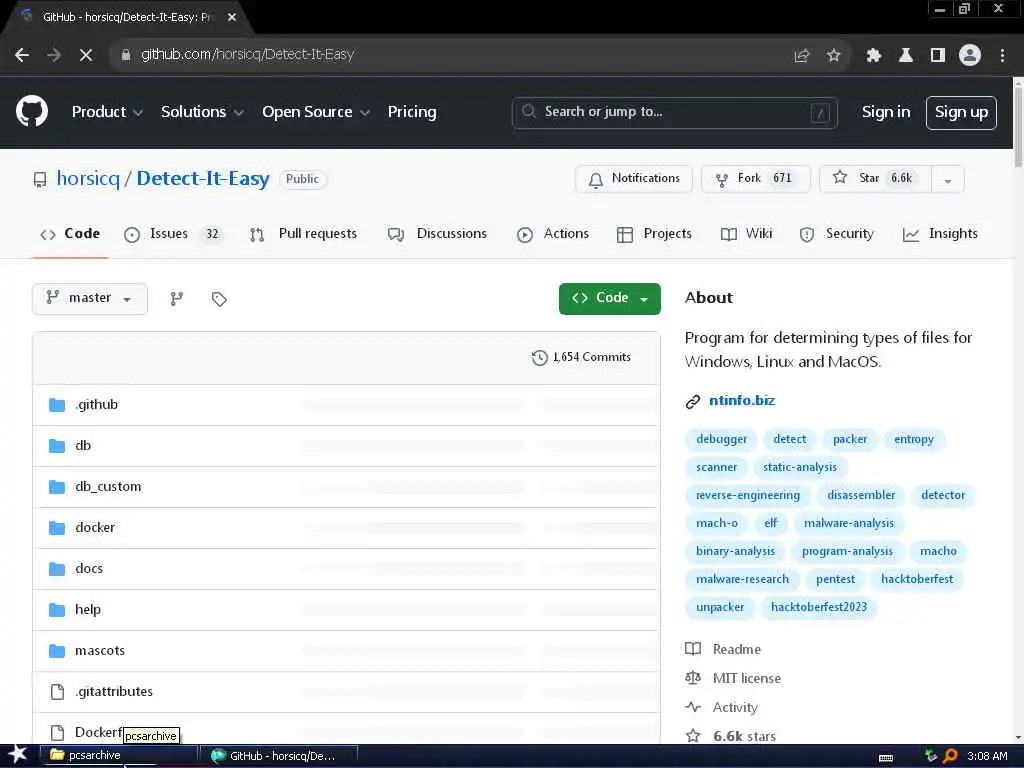Viewport: 1024px width, 768px height.
Task: Open Chrome profile avatar icon
Action: click(x=970, y=55)
